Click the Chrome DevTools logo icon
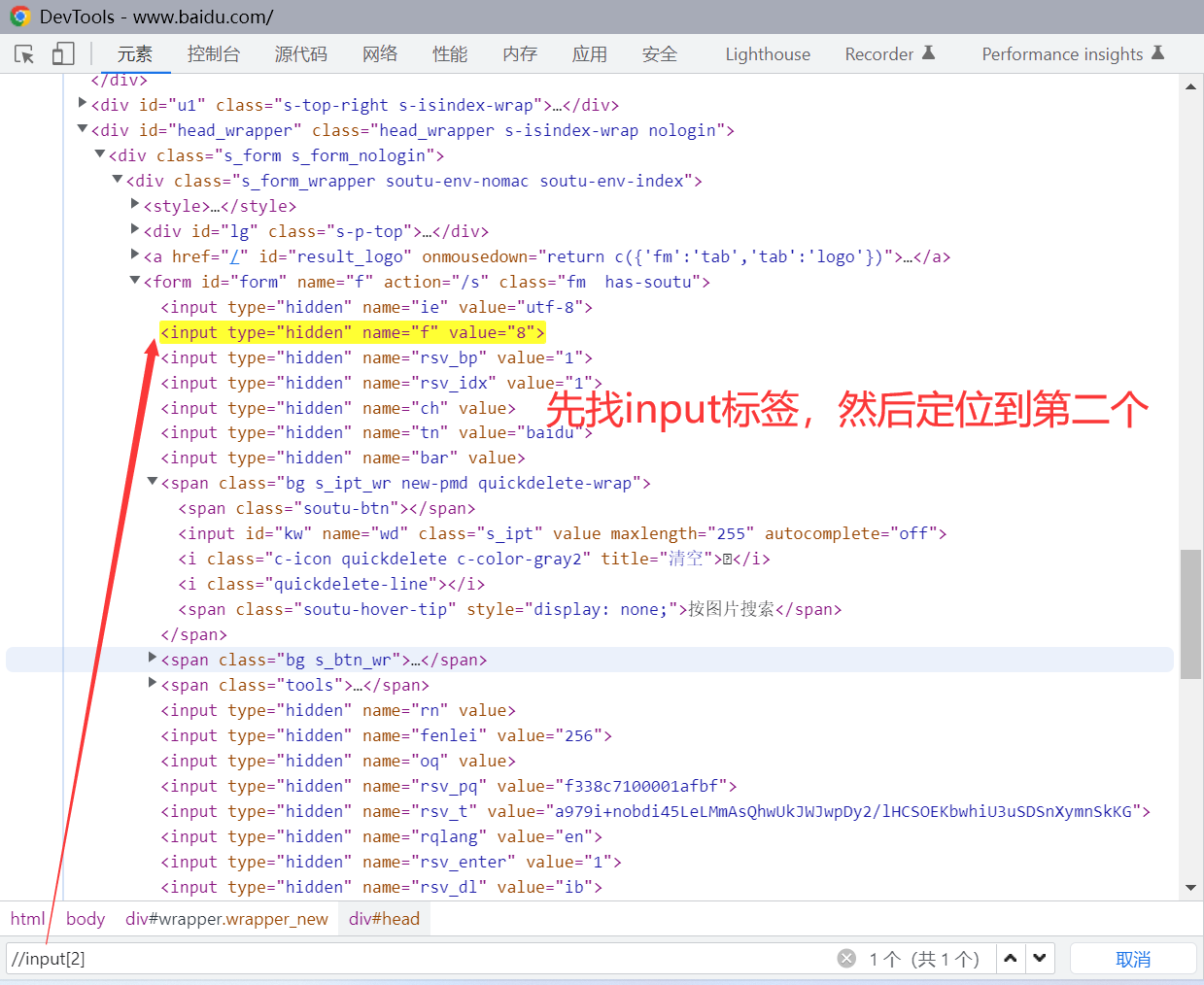Screen dimensions: 1204x985 coord(19,17)
